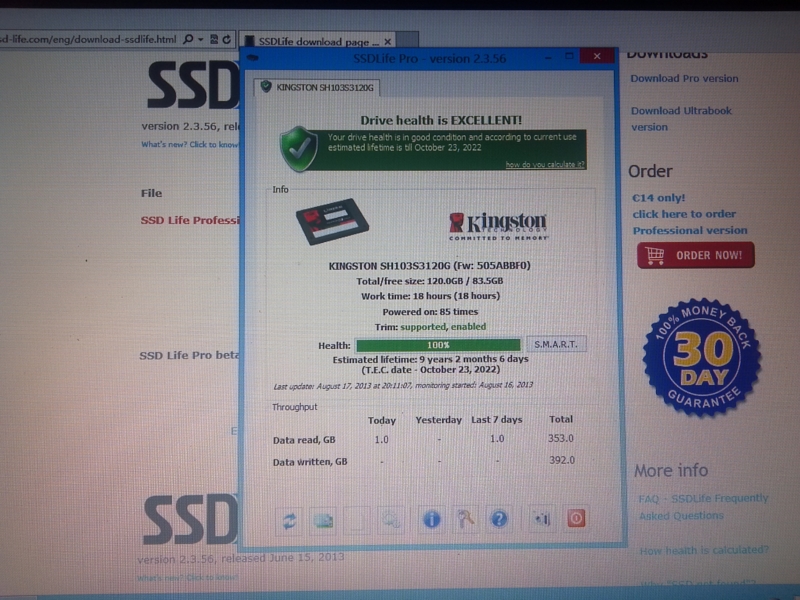
Task: Maximize the SSDLife Pro window
Action: click(569, 56)
